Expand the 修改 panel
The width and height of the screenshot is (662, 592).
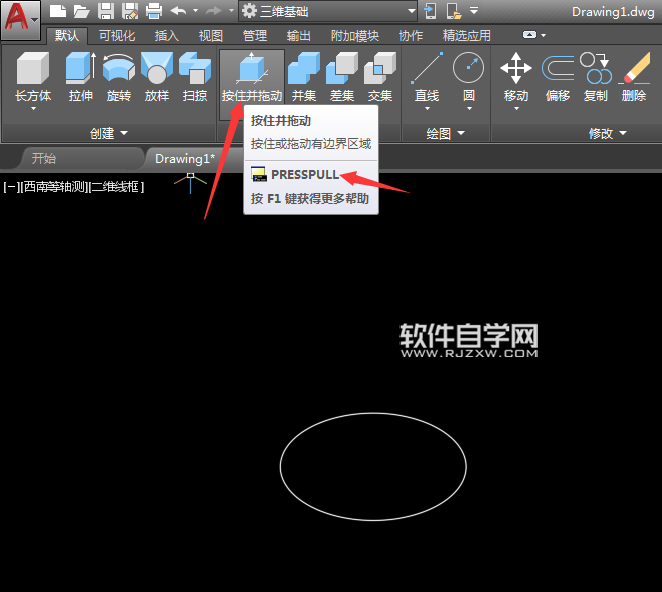pyautogui.click(x=608, y=133)
